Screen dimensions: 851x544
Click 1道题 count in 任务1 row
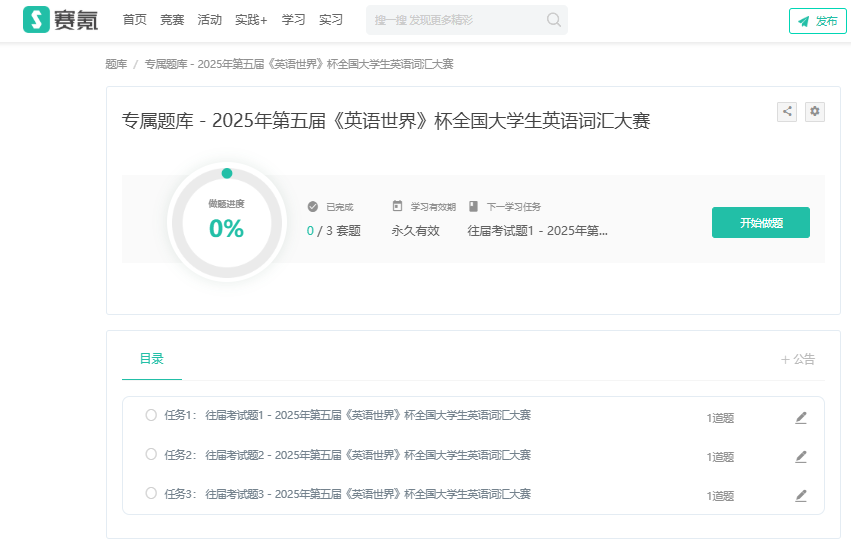[x=720, y=418]
